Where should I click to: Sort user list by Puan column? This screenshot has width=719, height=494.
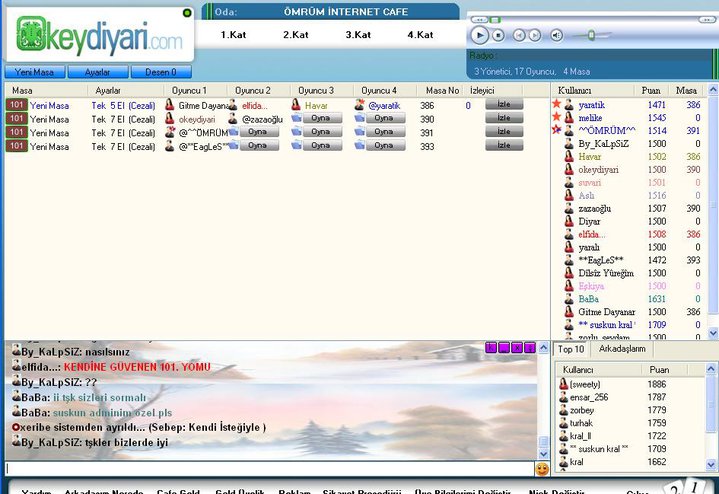pos(651,90)
